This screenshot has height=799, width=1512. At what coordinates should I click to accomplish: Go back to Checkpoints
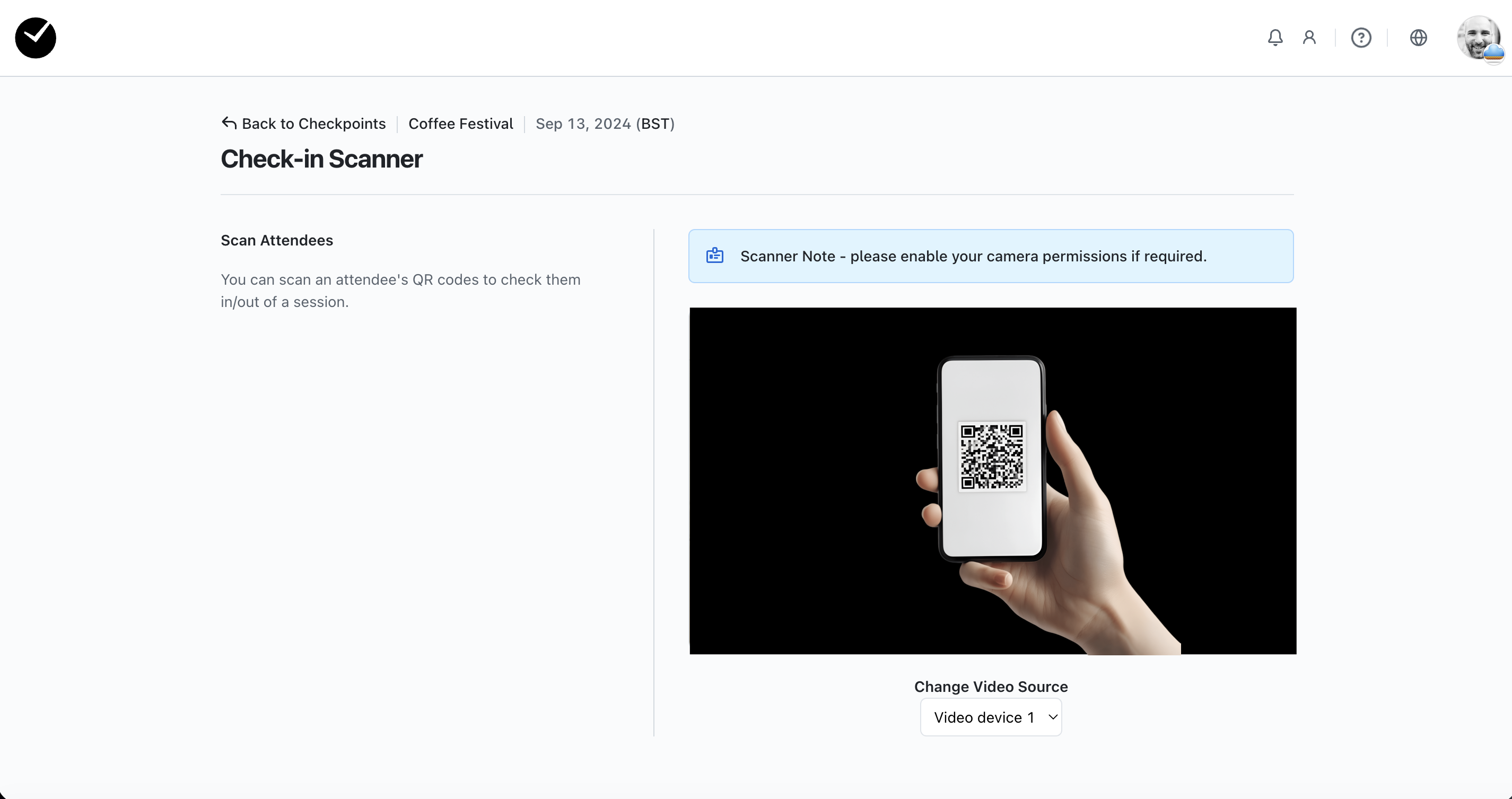tap(313, 124)
